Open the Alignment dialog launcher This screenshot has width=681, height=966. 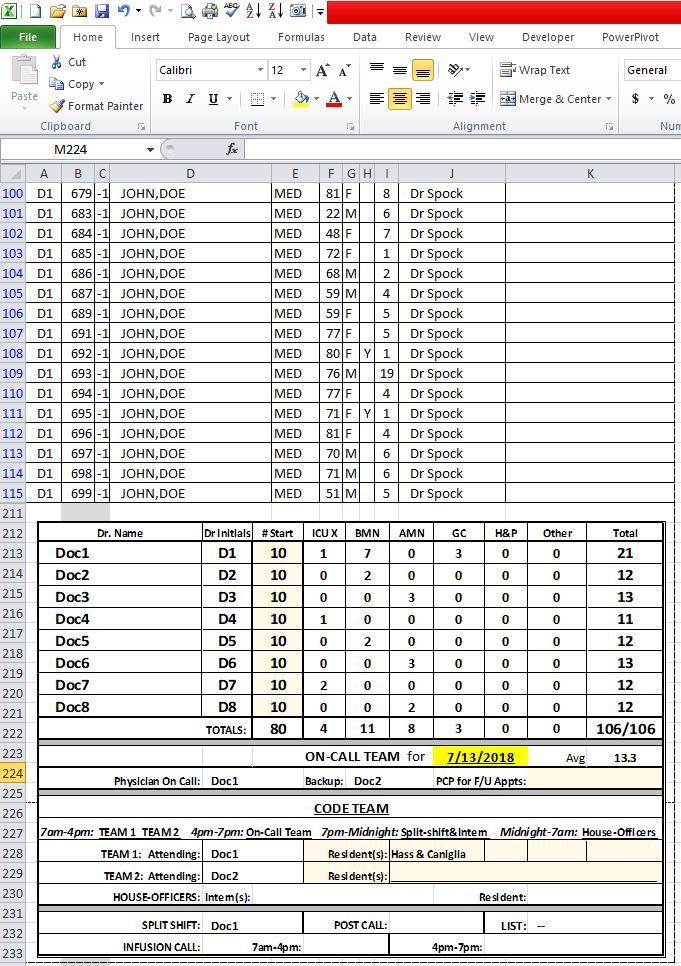[x=609, y=126]
